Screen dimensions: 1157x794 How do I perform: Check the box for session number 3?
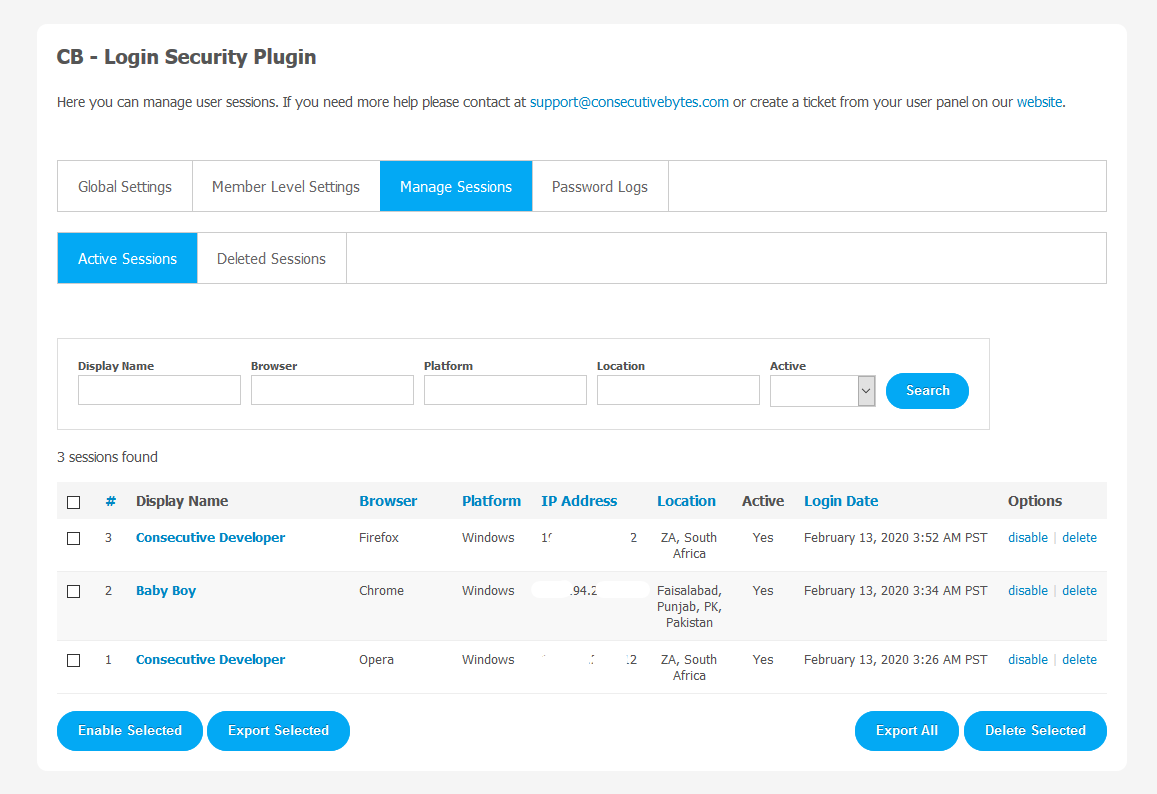(x=73, y=538)
